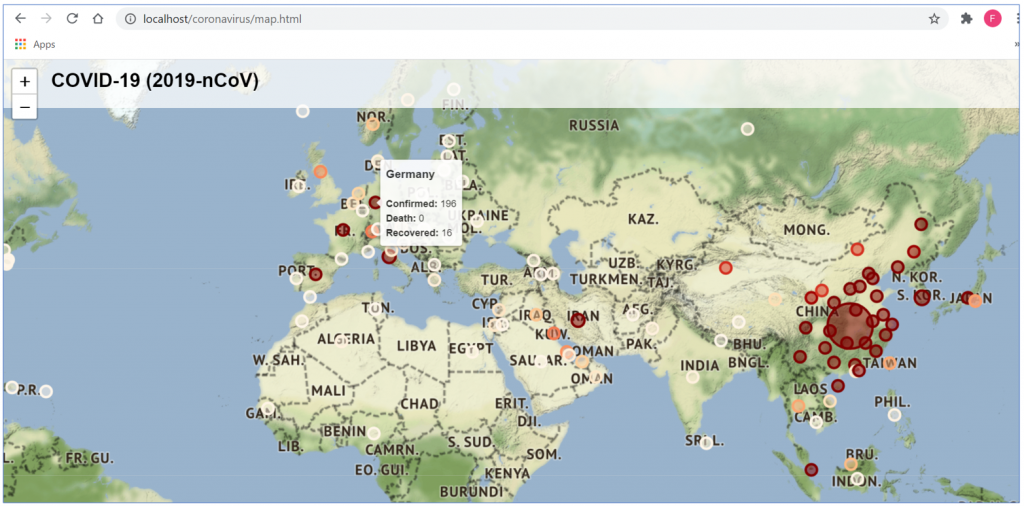Open the user profile avatar F

993,19
